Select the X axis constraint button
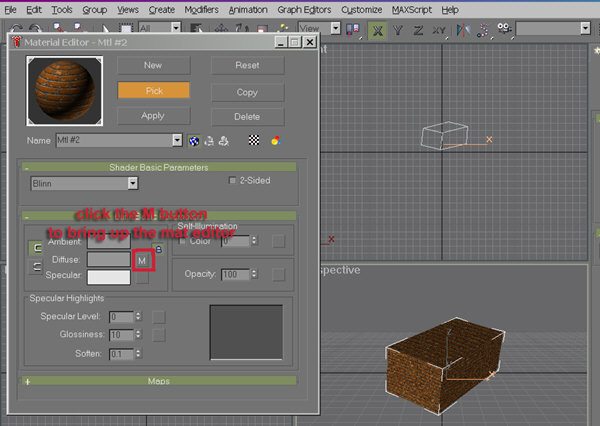The height and width of the screenshot is (426, 600). [377, 30]
